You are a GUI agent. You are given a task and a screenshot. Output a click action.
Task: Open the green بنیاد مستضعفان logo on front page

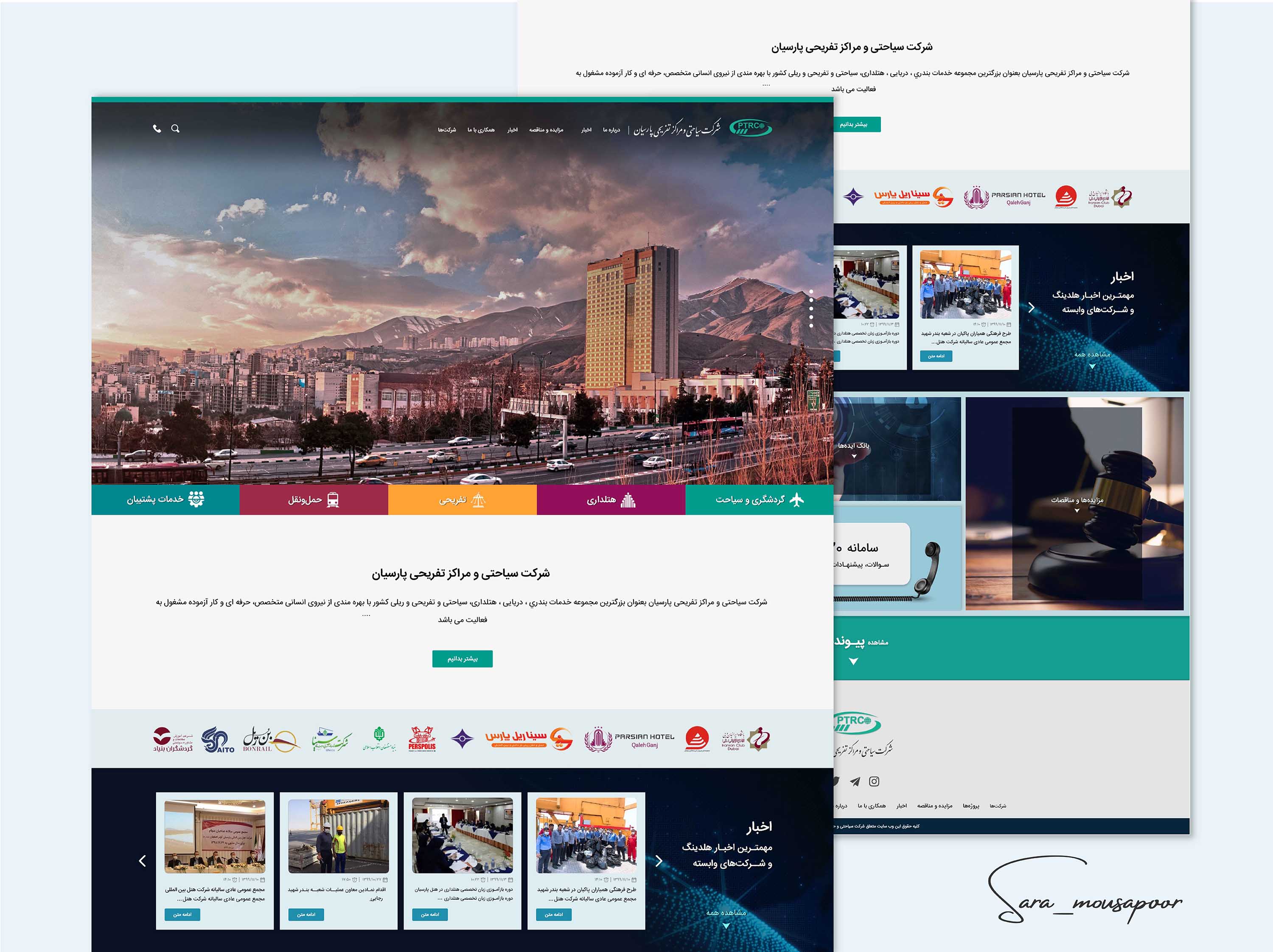click(x=379, y=739)
